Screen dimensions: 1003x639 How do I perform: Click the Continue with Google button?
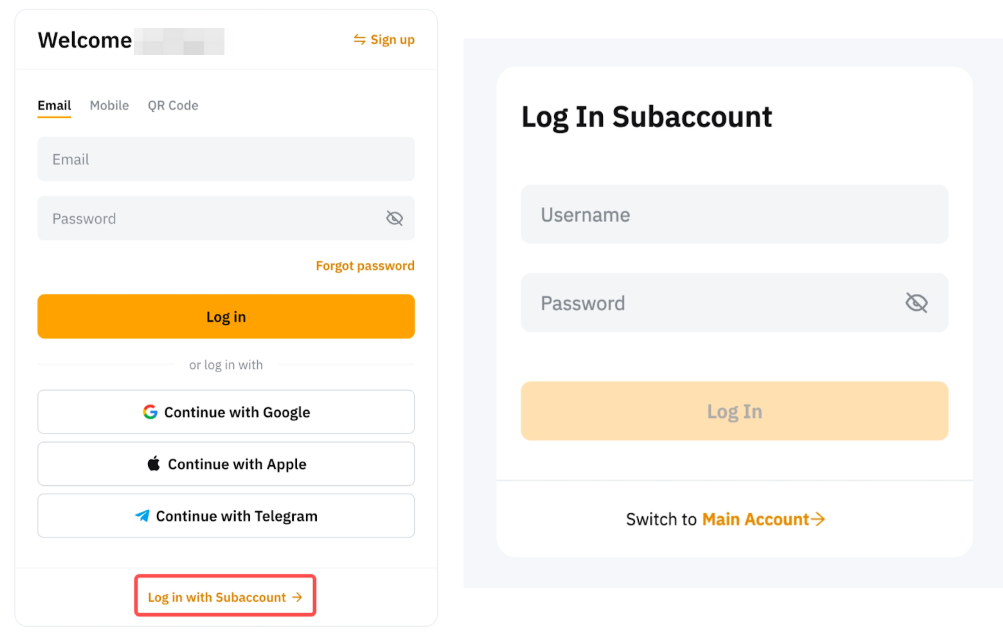pyautogui.click(x=226, y=412)
